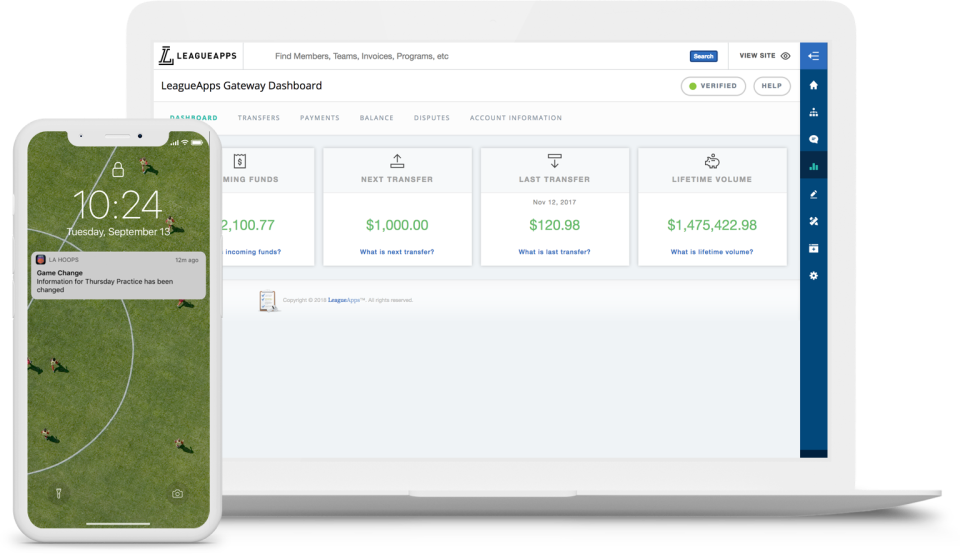Click the $120.98 last transfer amount
Screen dimensions: 960x554
click(554, 225)
